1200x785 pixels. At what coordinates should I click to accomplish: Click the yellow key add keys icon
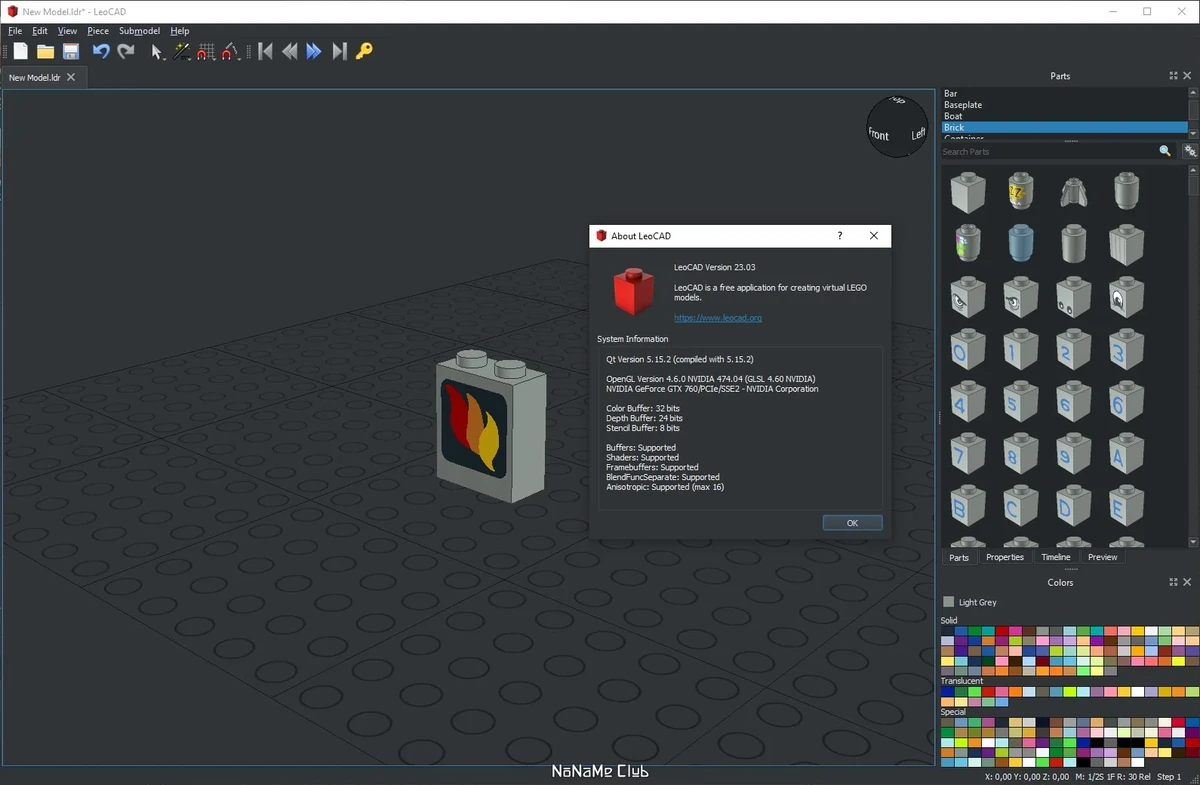pyautogui.click(x=364, y=51)
